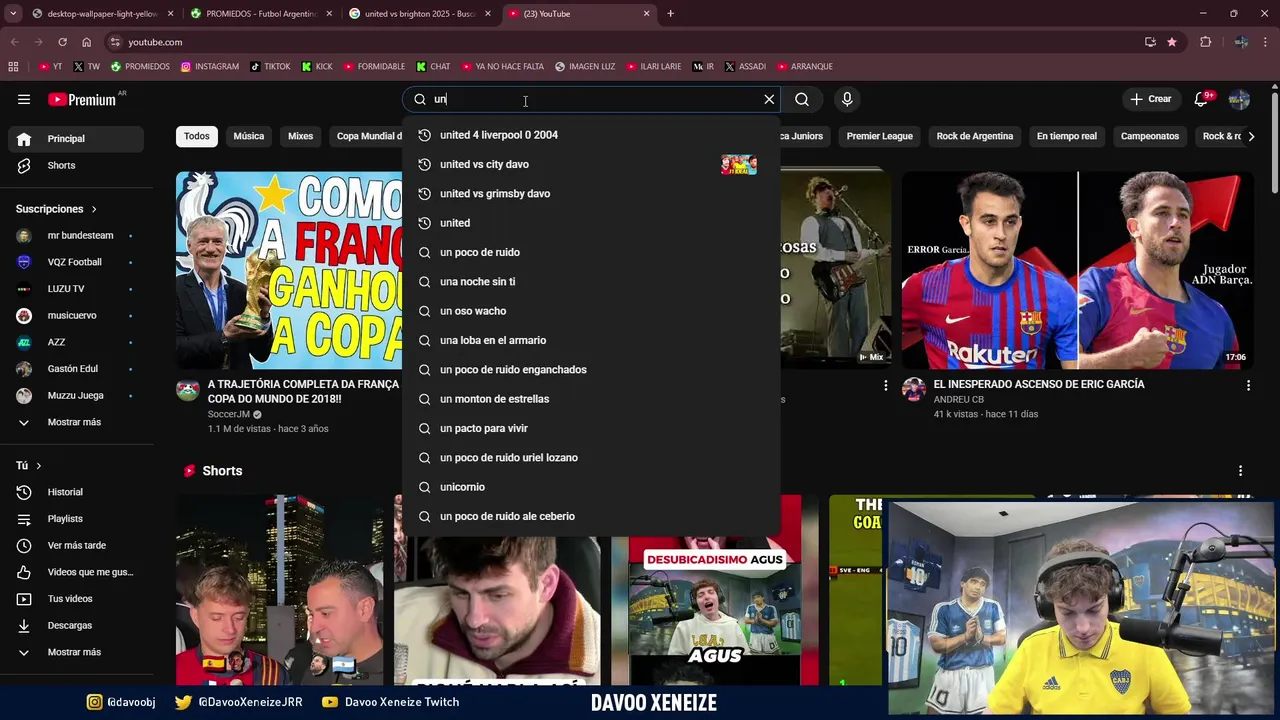Choose suggestion 'un poco de ruido'

click(x=591, y=252)
